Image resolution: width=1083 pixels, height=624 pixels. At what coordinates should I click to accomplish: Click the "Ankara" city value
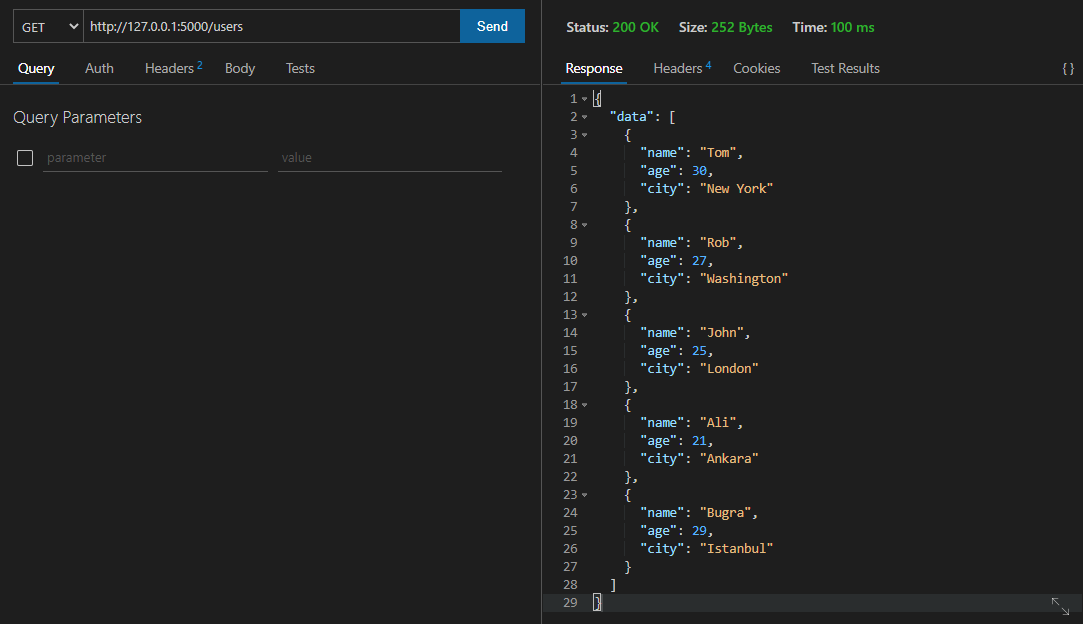(x=729, y=458)
